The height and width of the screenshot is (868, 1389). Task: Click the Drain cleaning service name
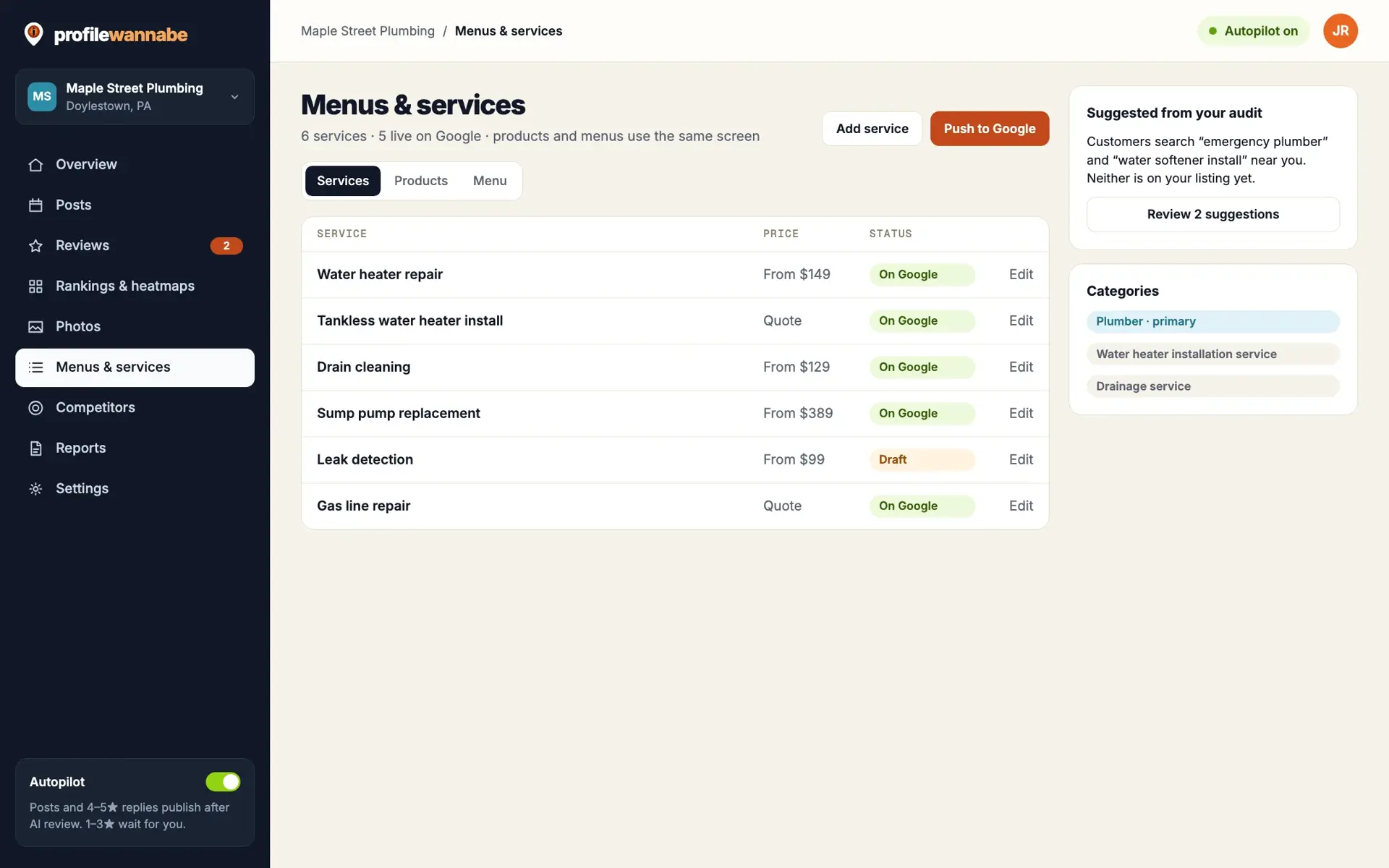coord(363,367)
